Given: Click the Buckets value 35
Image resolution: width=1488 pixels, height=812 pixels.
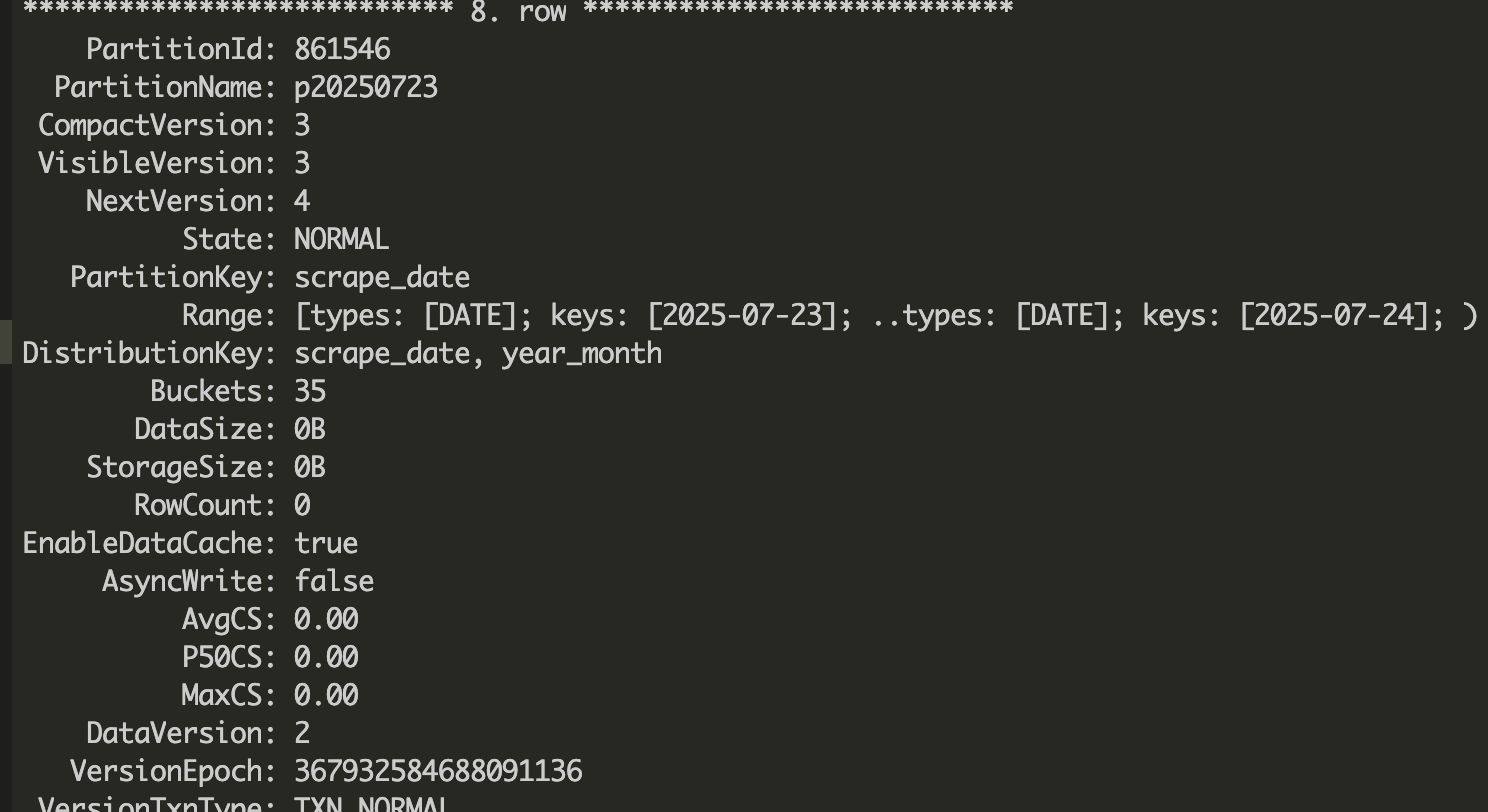Looking at the screenshot, I should [310, 391].
